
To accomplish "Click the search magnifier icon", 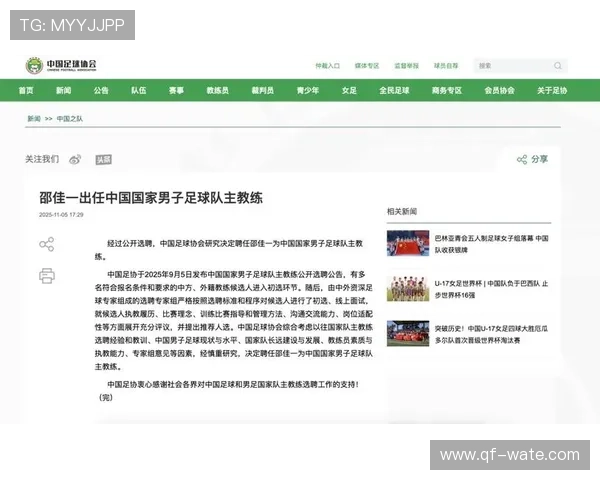I will (x=558, y=66).
